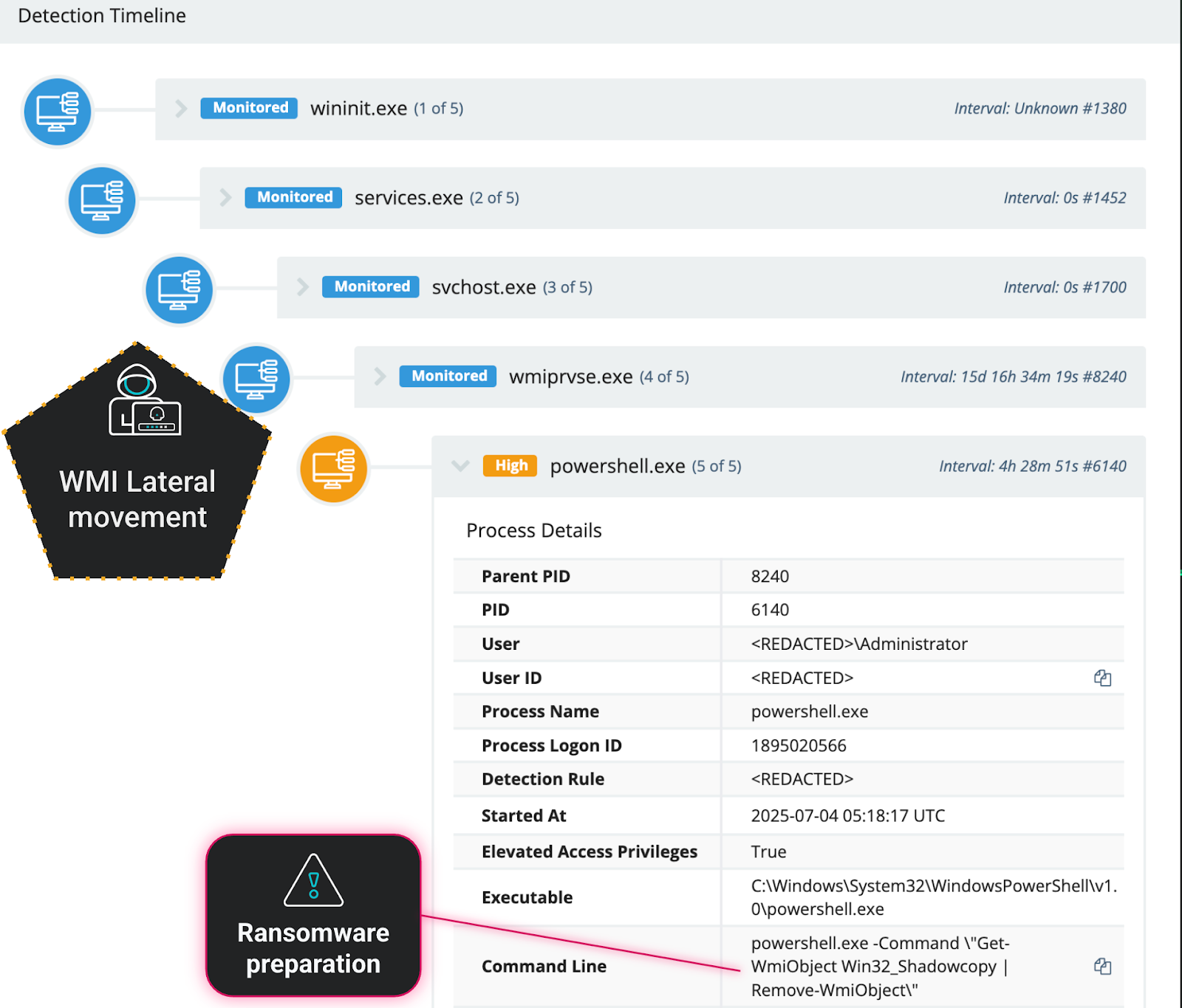Click the Interval 4h 28m 51s #6140 label
Viewport: 1182px width, 1008px height.
[1032, 466]
